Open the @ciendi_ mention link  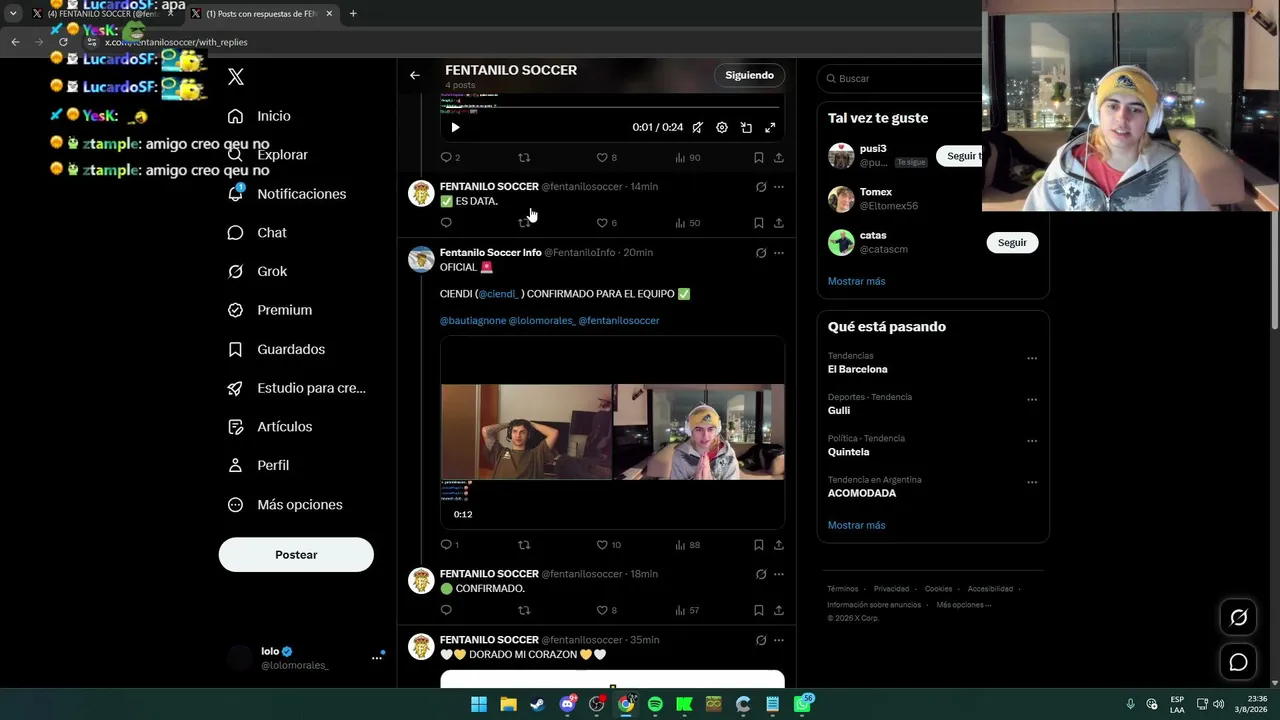coord(498,294)
